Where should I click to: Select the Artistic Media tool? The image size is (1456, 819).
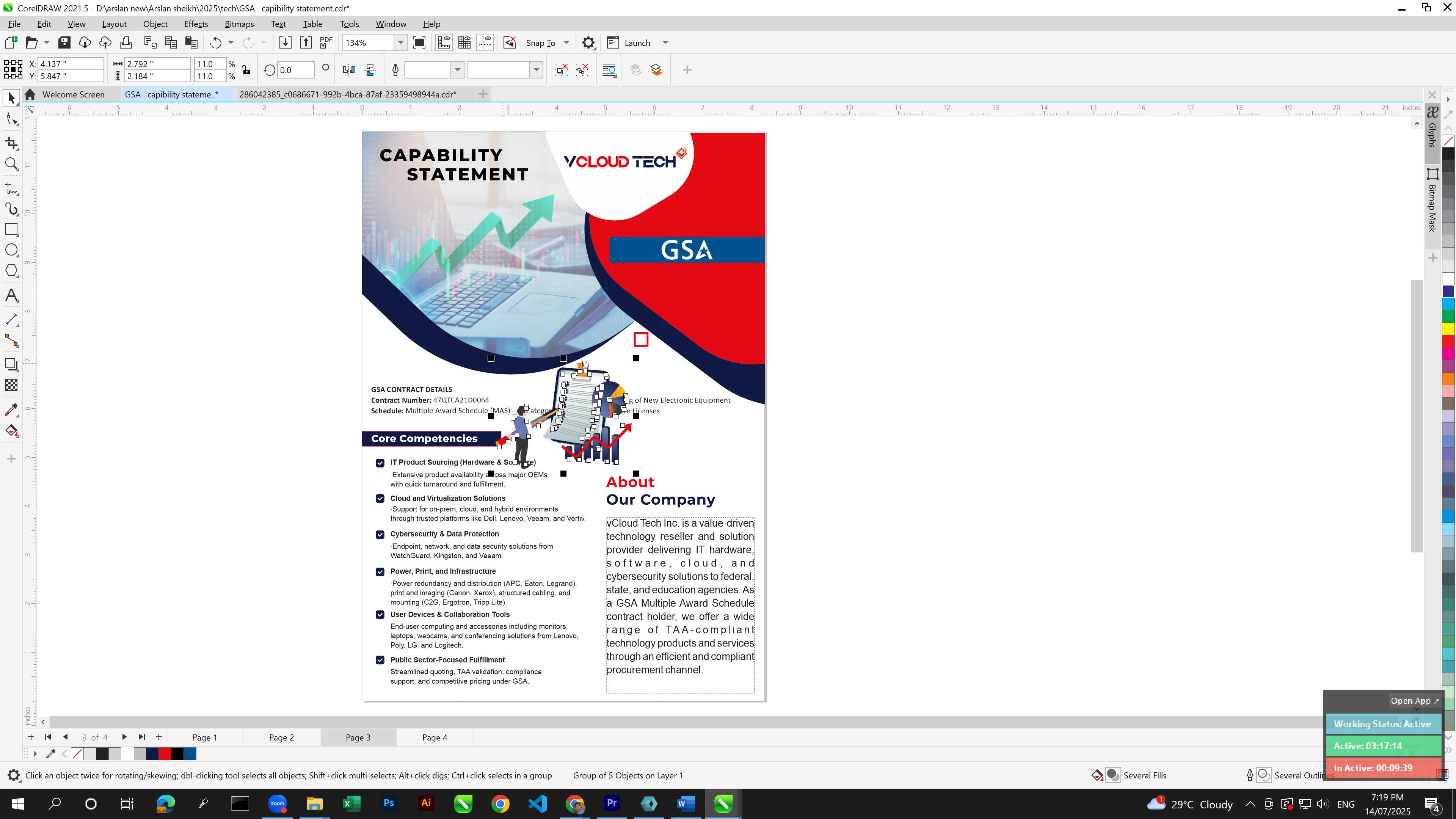coord(11,209)
